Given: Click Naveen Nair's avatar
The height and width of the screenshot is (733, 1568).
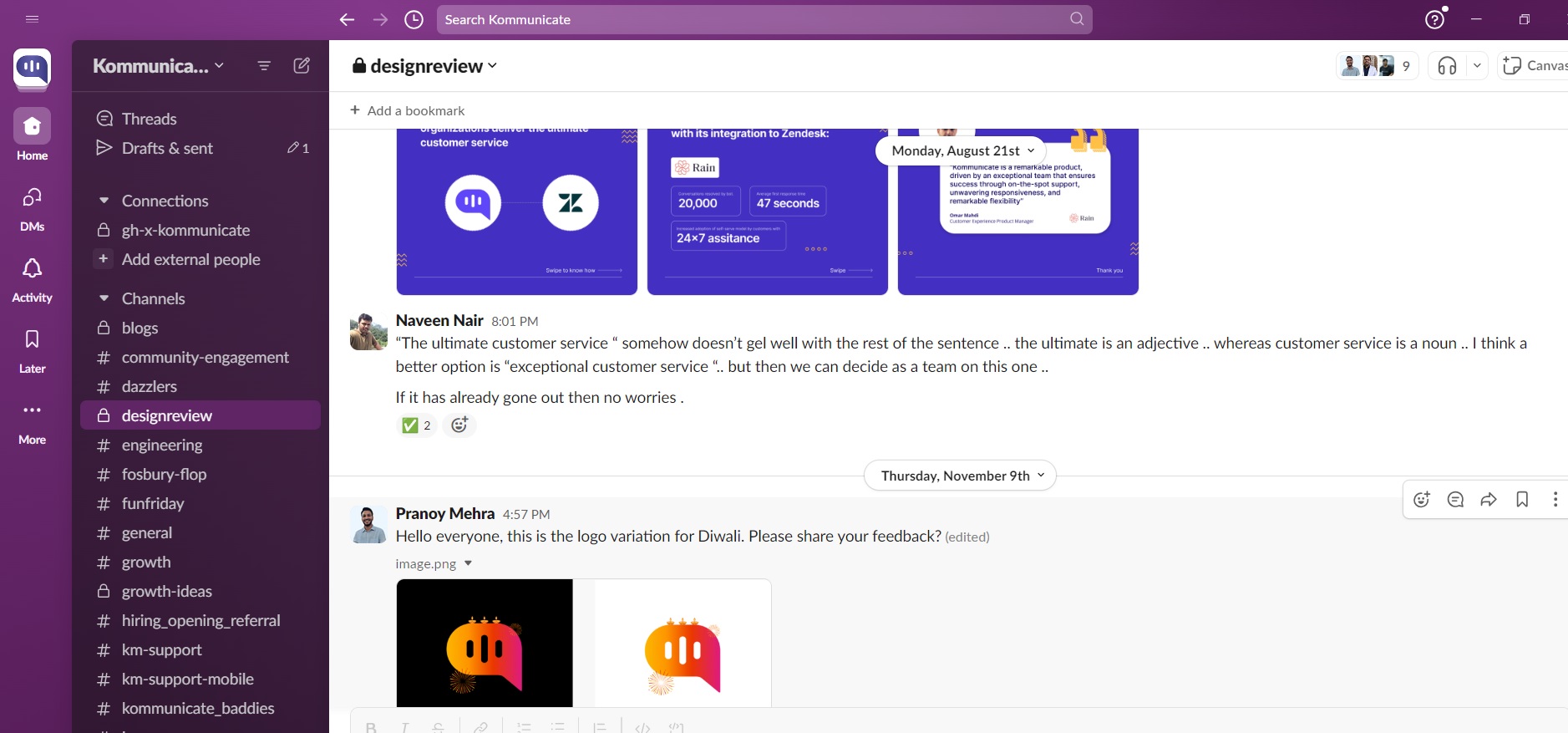Looking at the screenshot, I should coord(368,331).
